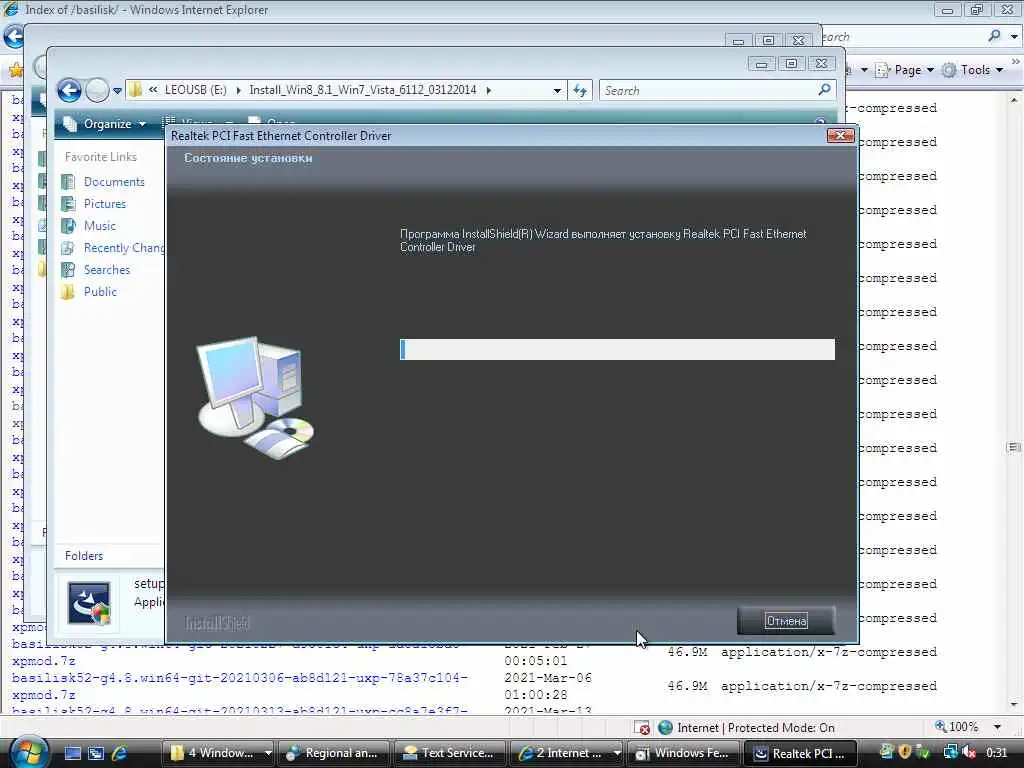Open Pictures in Favorite Links

click(x=104, y=204)
